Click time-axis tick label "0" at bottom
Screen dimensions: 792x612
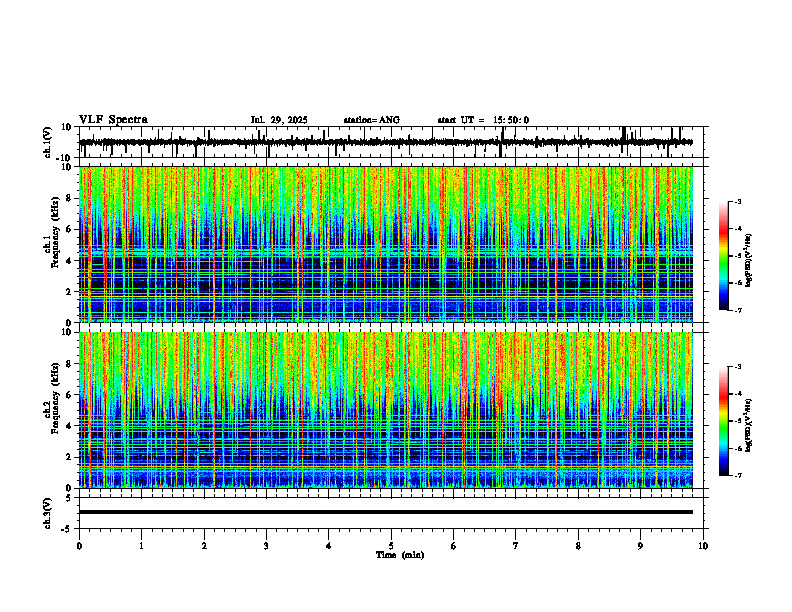coord(79,546)
